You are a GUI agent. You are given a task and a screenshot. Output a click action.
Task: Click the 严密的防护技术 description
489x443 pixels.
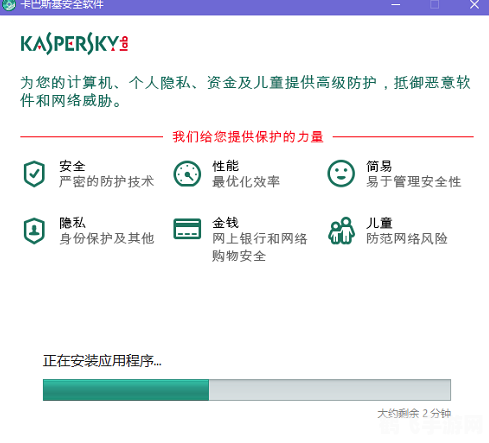point(107,182)
